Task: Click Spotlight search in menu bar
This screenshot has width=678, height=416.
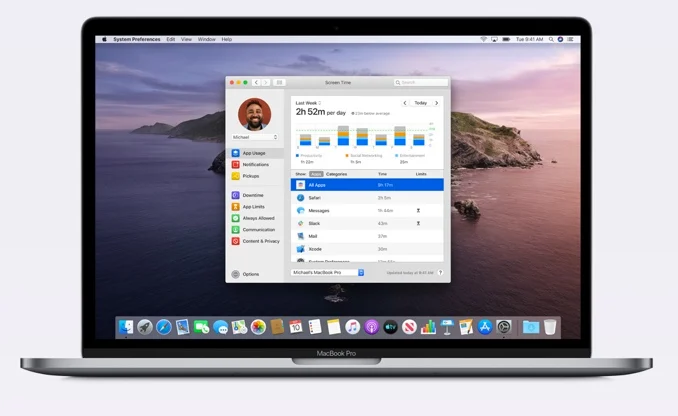Action: pos(551,39)
